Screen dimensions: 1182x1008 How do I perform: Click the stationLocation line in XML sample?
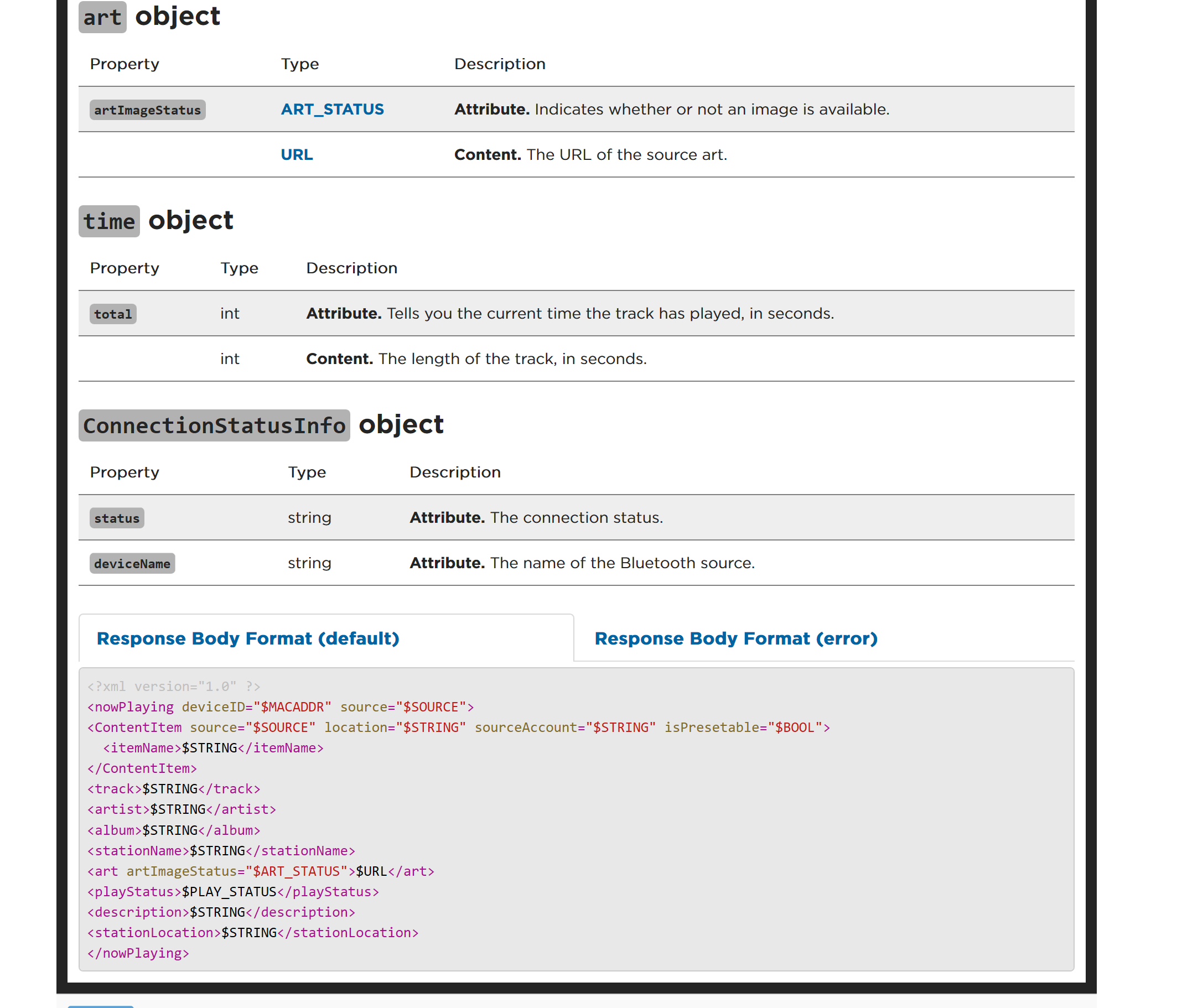[253, 933]
